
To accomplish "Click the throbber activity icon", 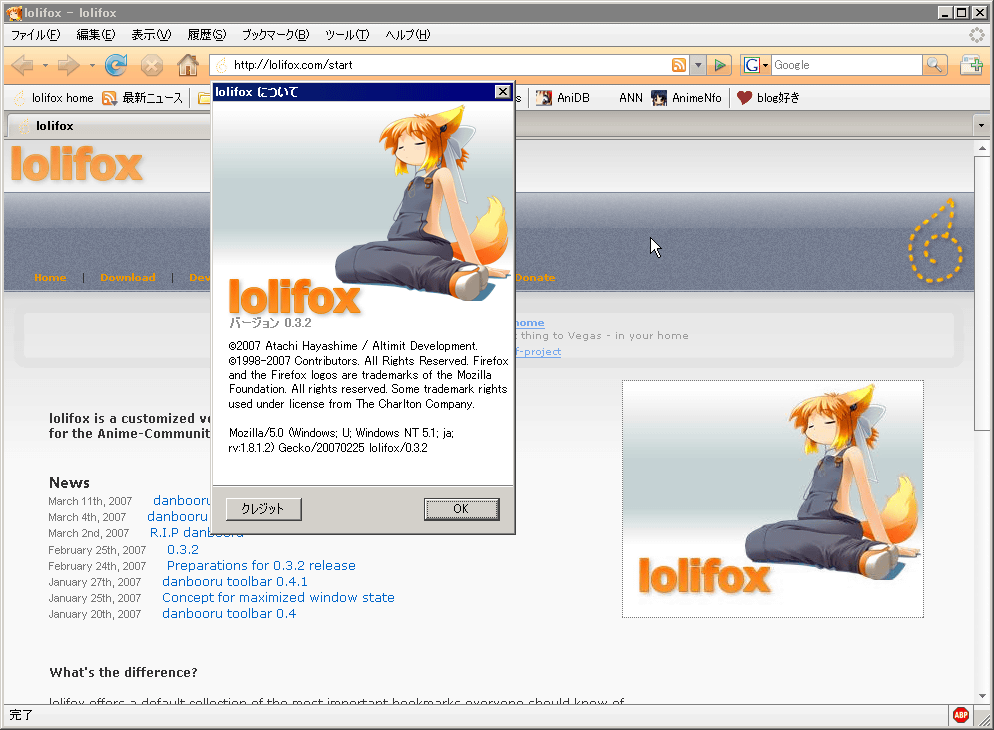I will pyautogui.click(x=977, y=35).
